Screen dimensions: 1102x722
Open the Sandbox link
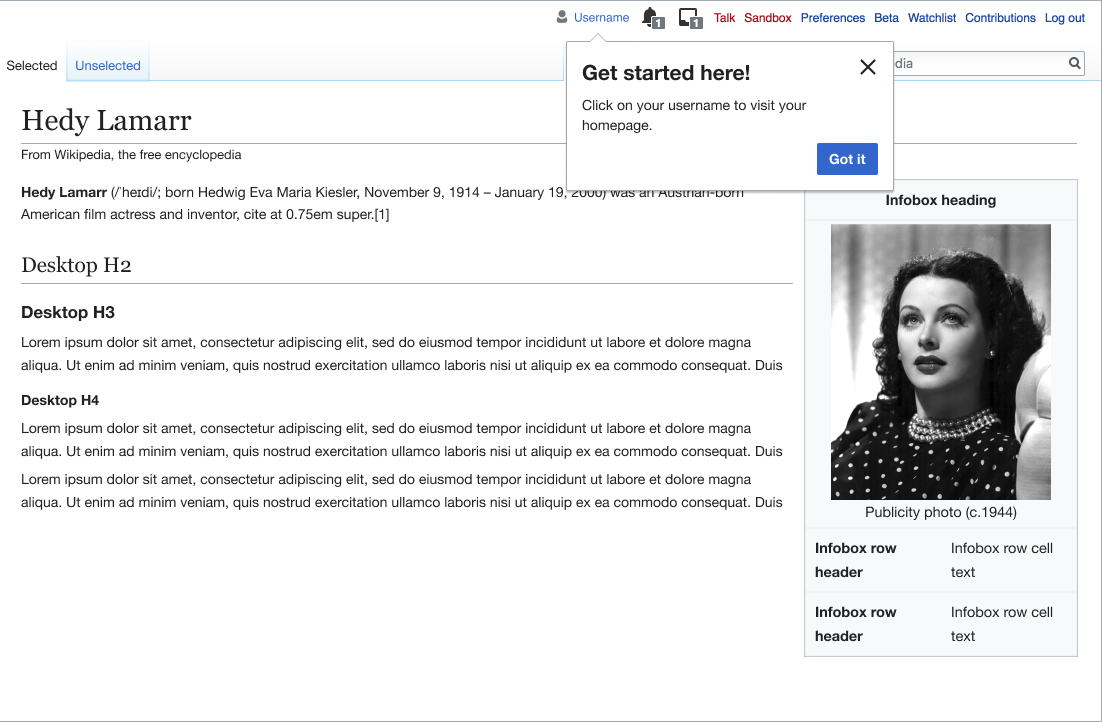pyautogui.click(x=767, y=18)
